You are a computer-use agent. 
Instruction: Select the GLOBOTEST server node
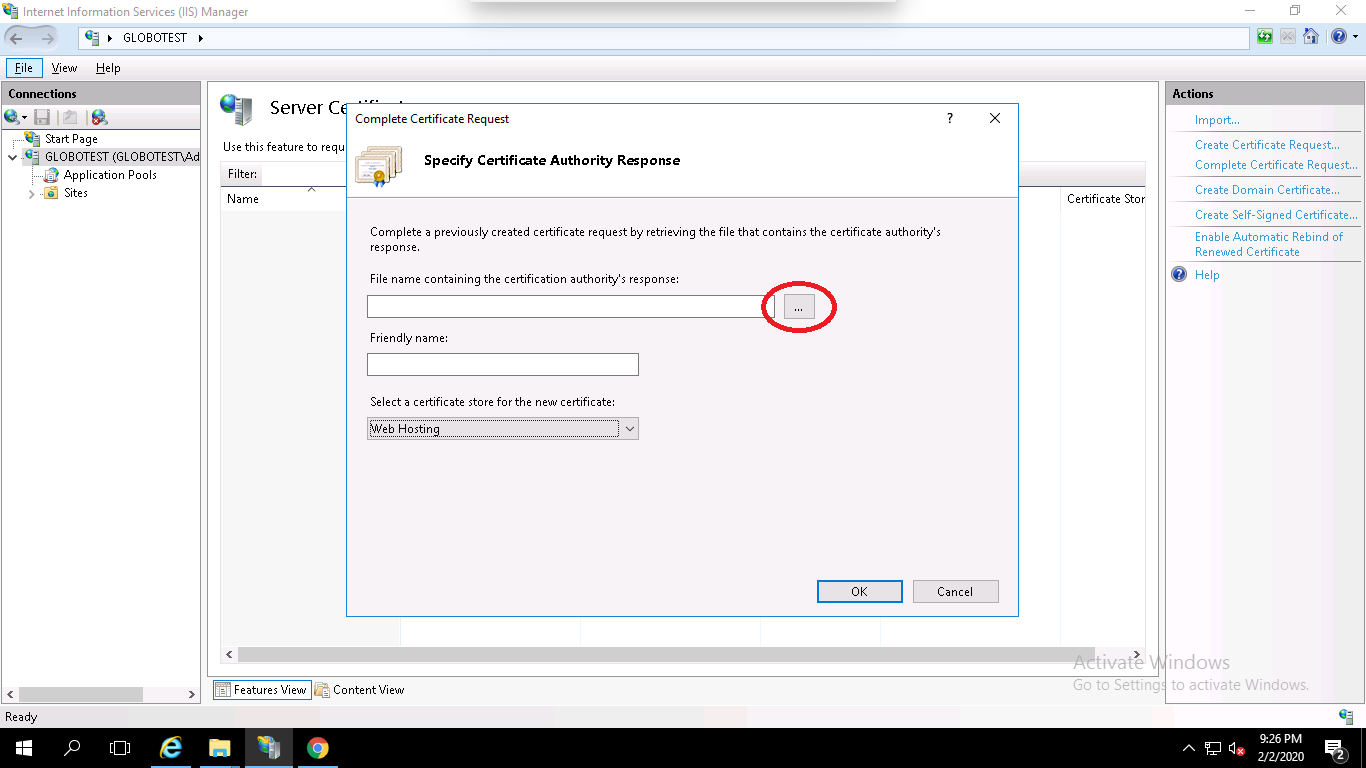coord(122,157)
